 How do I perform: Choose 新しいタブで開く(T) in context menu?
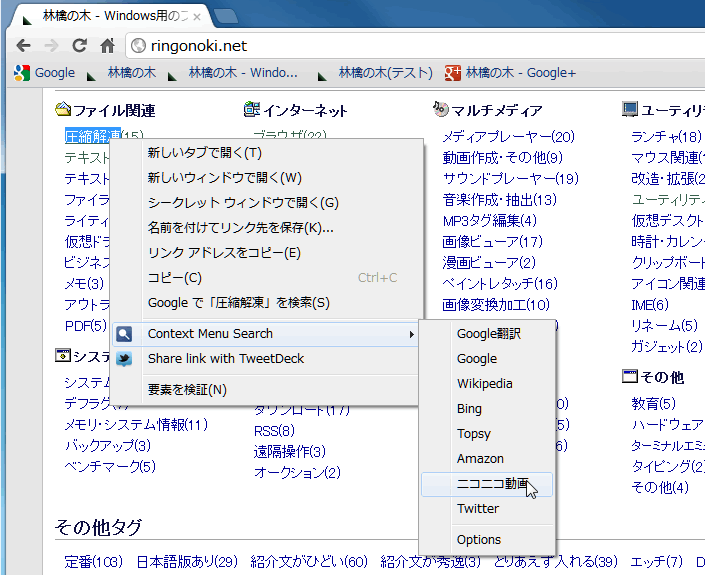click(266, 153)
